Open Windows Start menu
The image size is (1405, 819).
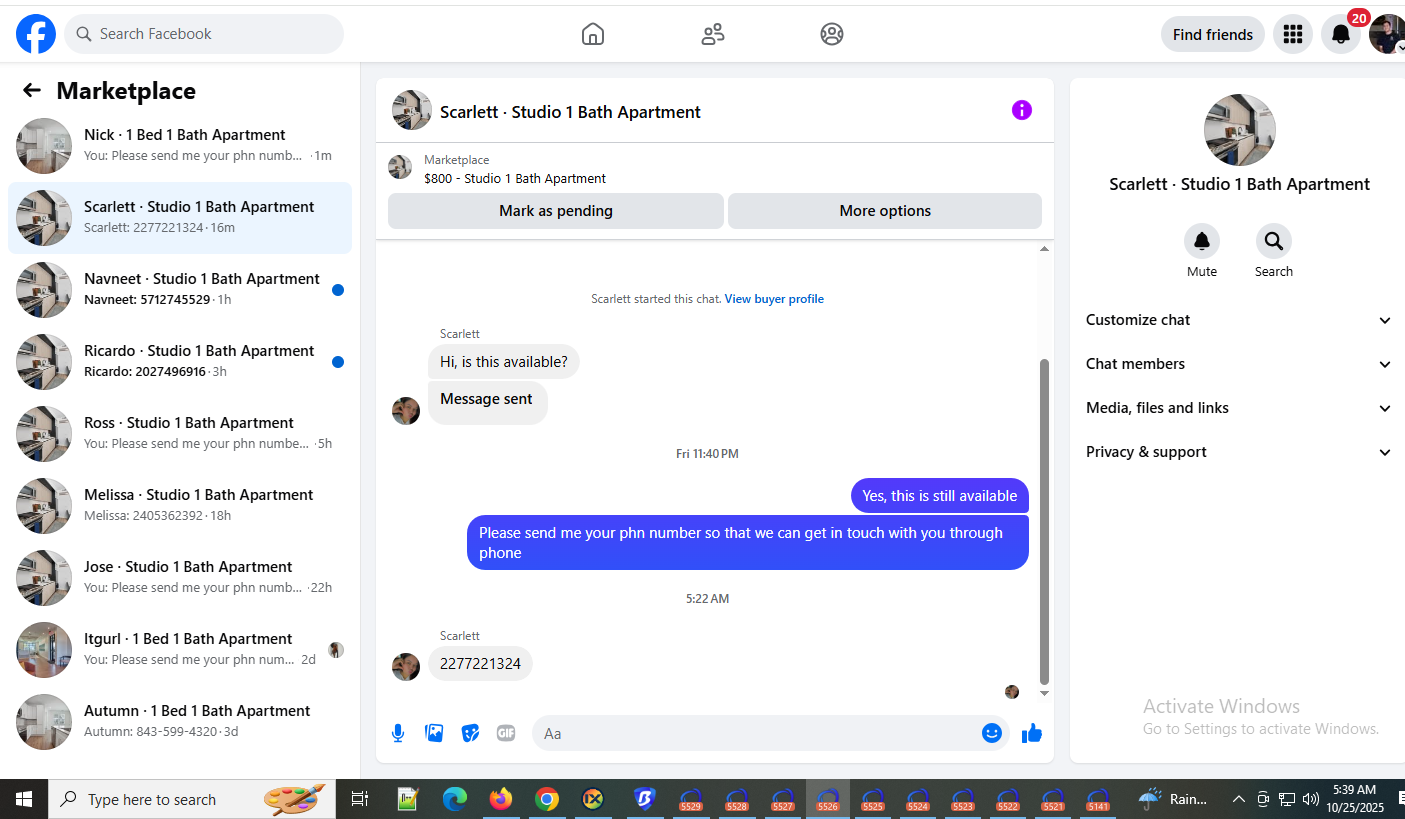pos(24,799)
